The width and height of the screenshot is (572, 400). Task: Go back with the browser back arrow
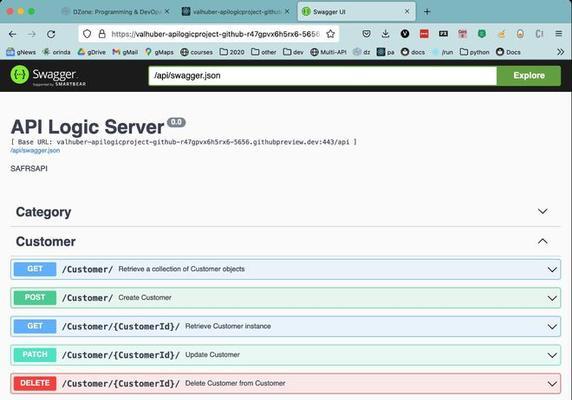tap(12, 34)
